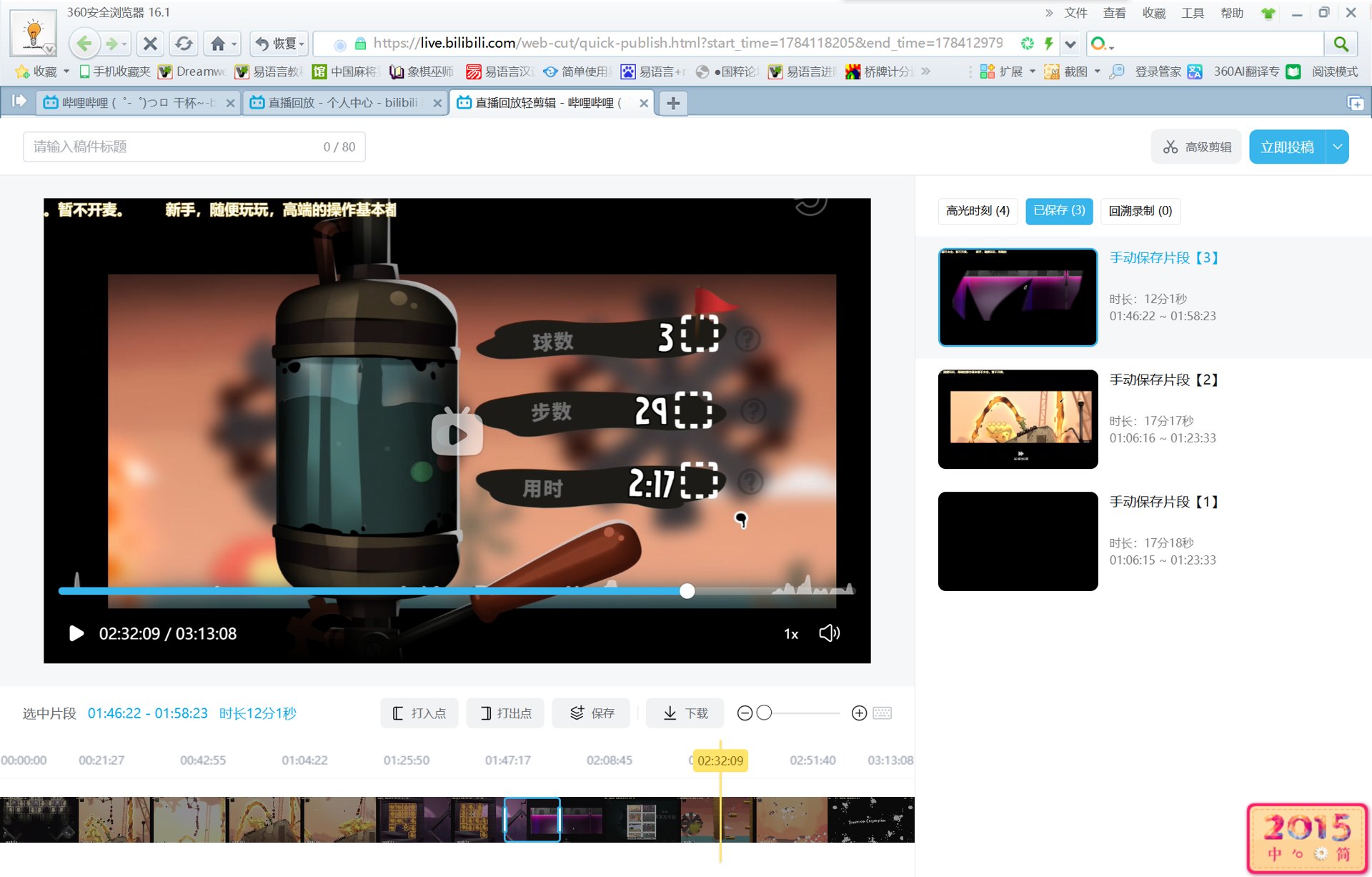The width and height of the screenshot is (1372, 877).
Task: Click the center play overlay on video
Action: [457, 432]
